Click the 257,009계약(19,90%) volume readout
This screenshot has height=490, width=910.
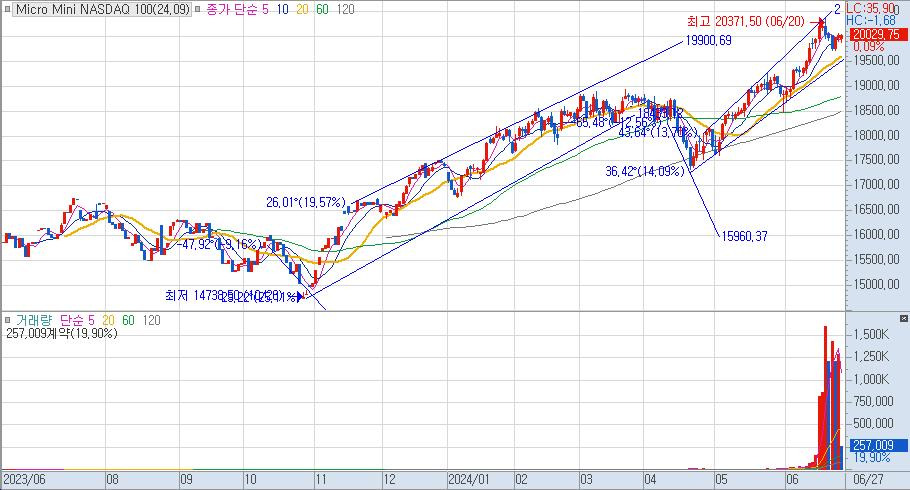pyautogui.click(x=62, y=333)
